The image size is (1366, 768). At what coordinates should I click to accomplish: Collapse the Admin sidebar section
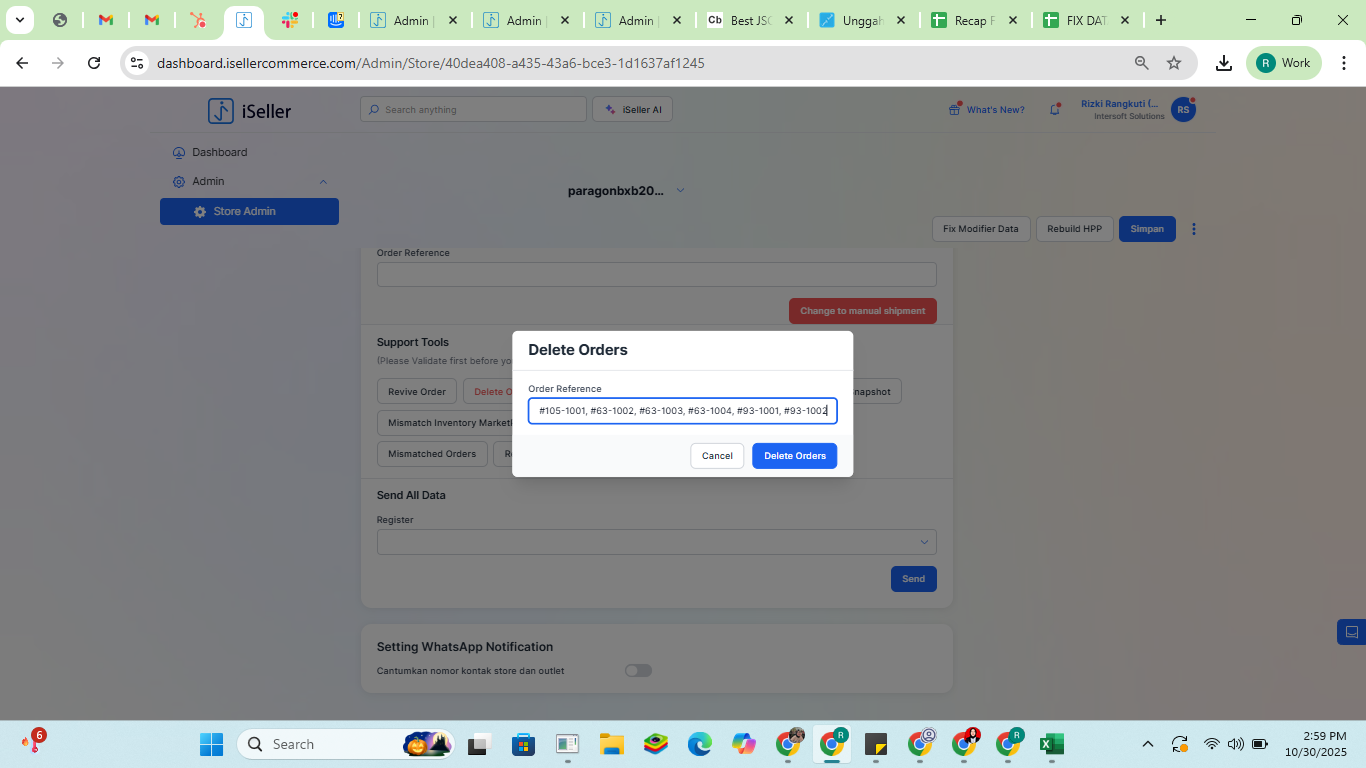click(x=323, y=182)
